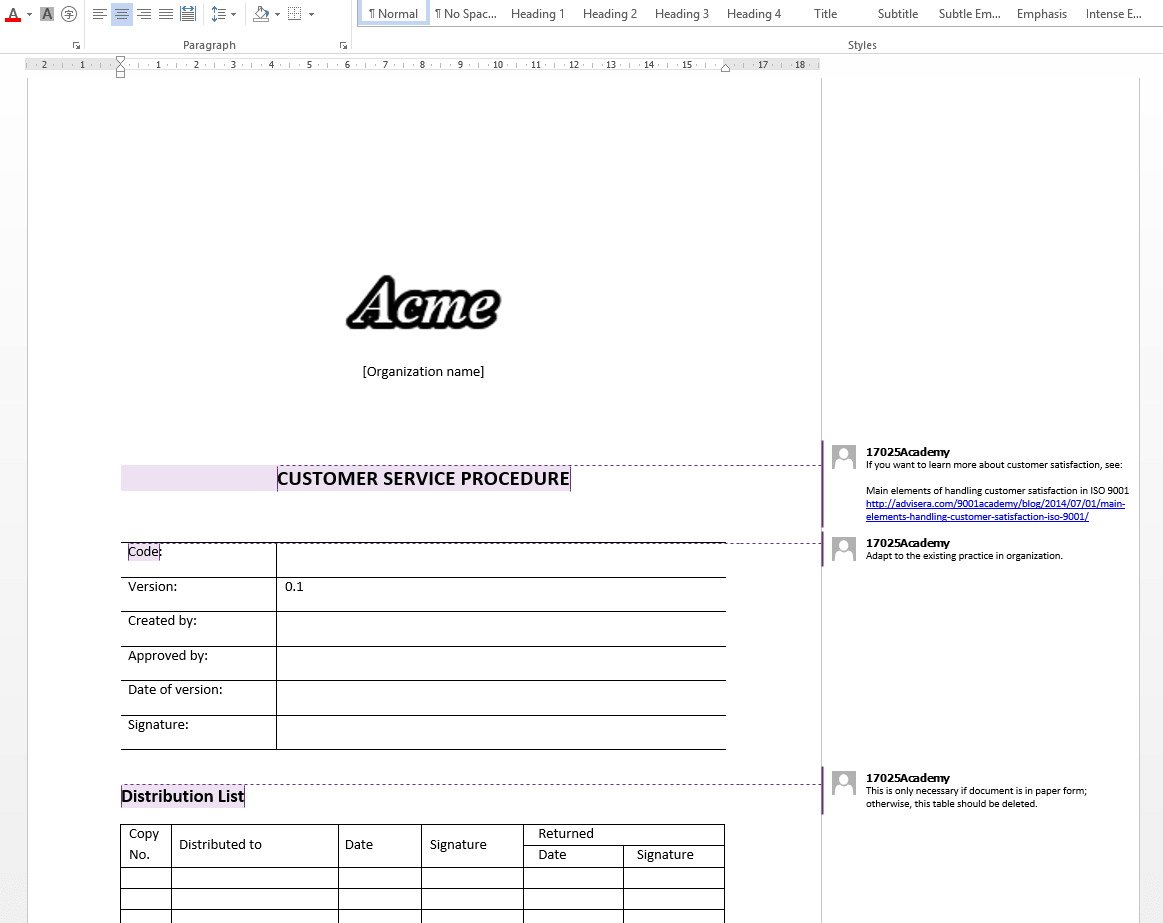Open the Borders dropdown arrow
The height and width of the screenshot is (923, 1163).
[x=311, y=14]
